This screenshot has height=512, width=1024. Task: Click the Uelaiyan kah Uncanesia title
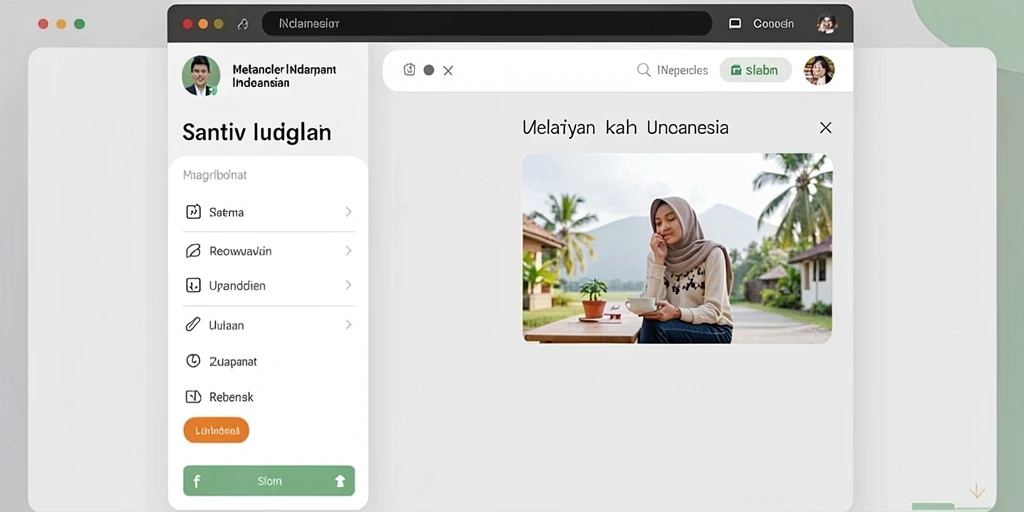(625, 127)
